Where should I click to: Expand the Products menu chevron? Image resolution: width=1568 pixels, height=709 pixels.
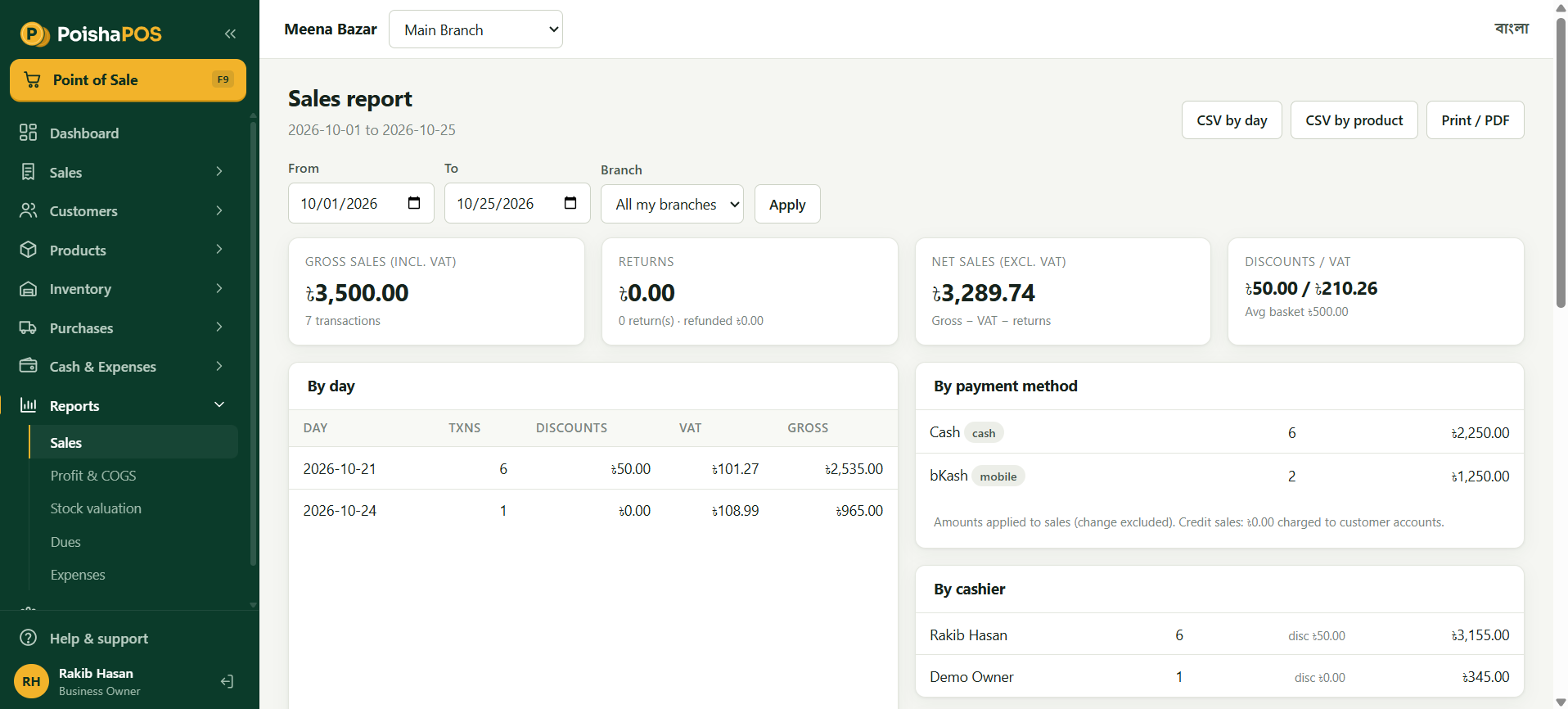219,249
